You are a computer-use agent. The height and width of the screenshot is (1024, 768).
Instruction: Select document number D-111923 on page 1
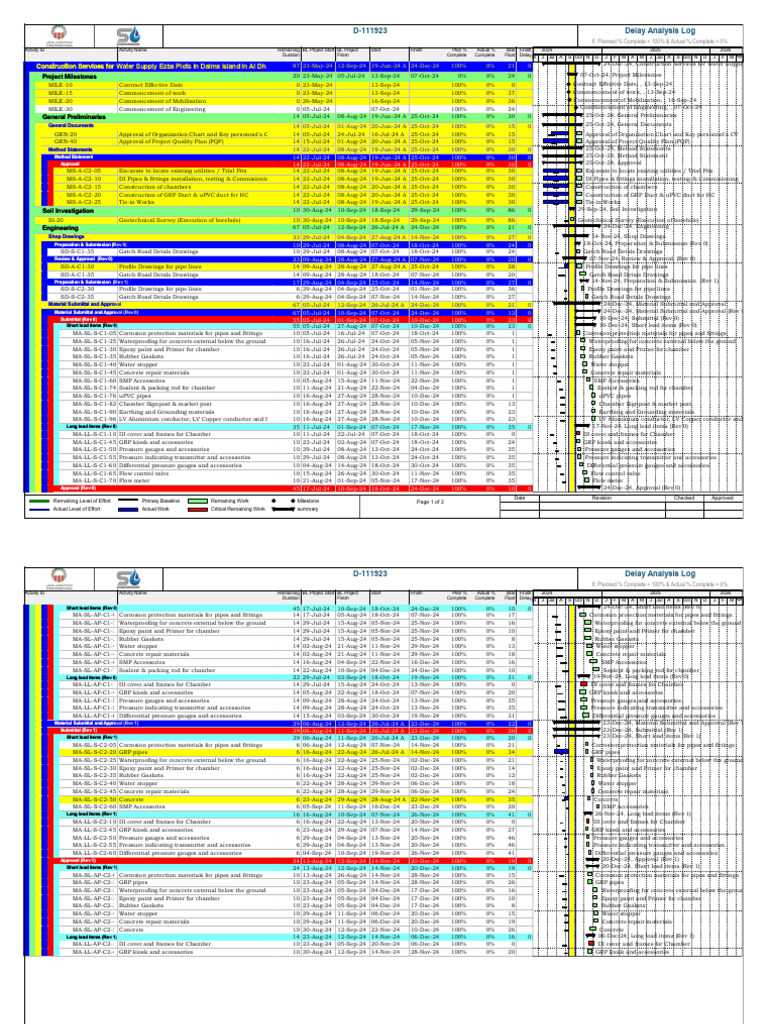coord(370,31)
